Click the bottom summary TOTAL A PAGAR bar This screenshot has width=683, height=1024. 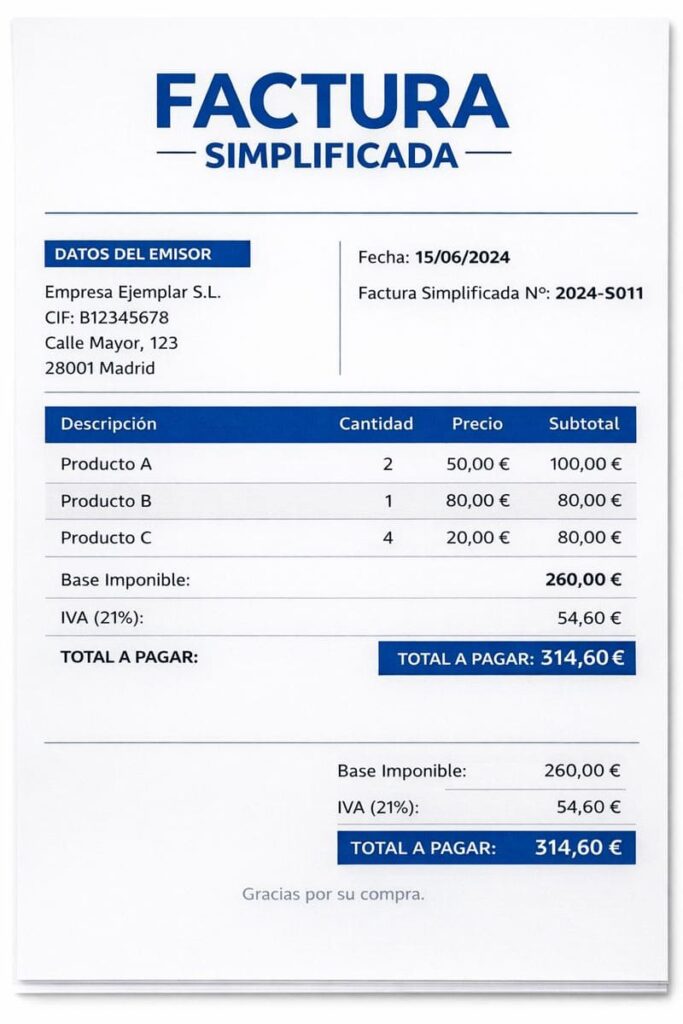click(x=486, y=848)
